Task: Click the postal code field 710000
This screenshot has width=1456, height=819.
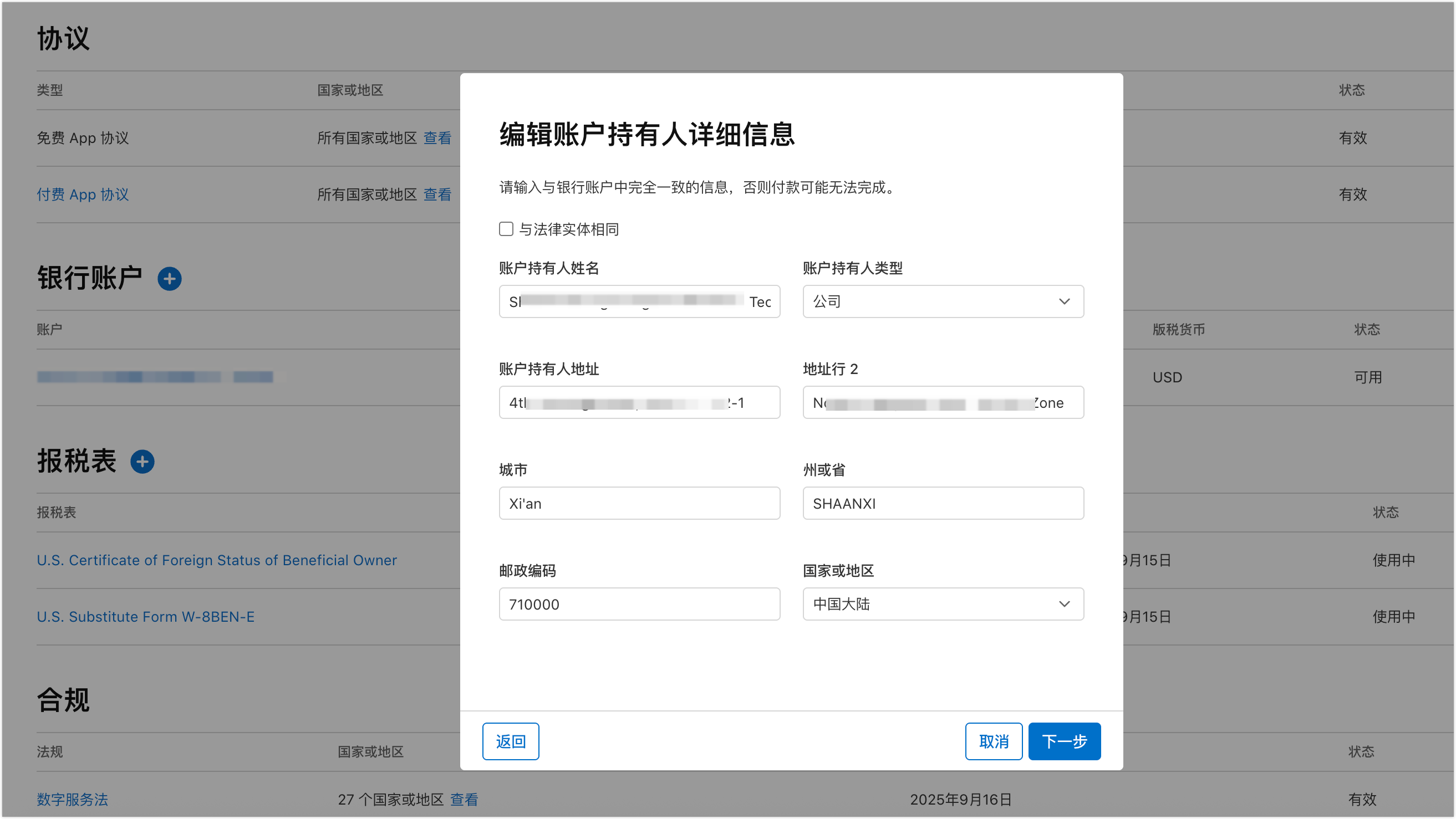Action: (639, 604)
